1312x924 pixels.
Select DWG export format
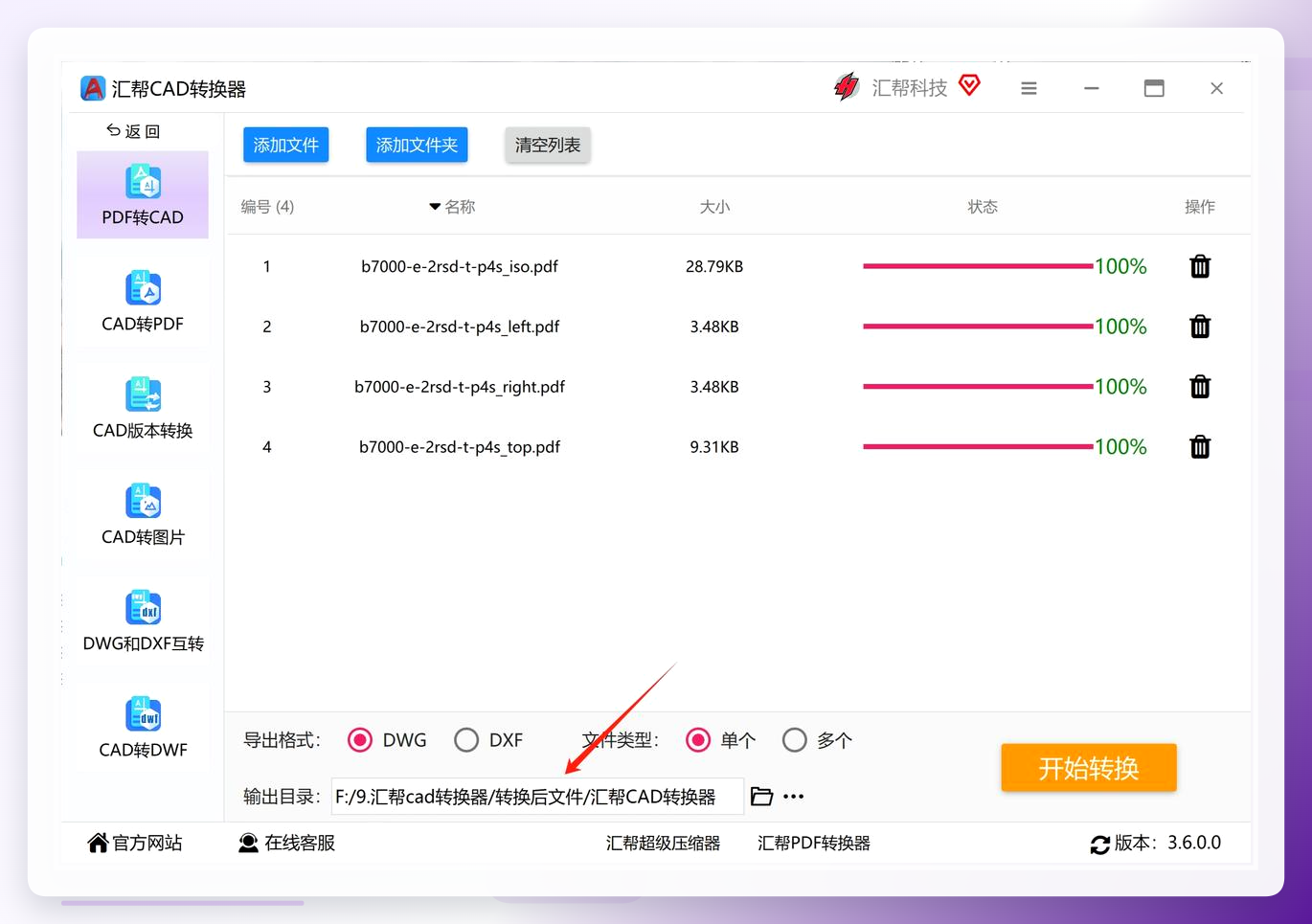point(360,740)
